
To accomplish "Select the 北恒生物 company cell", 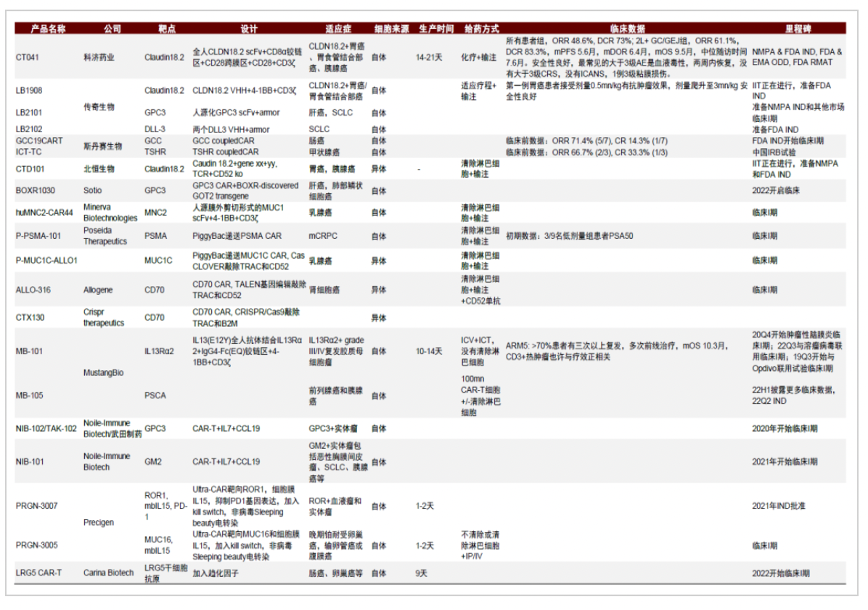I will click(99, 169).
